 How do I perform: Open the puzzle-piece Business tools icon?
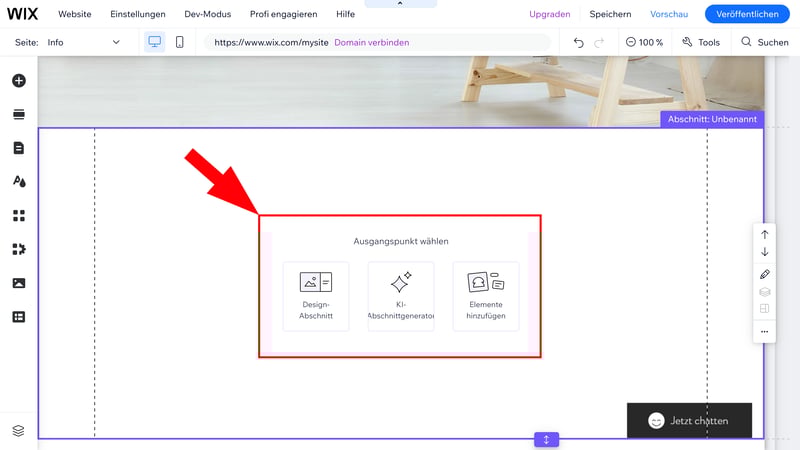[19, 249]
